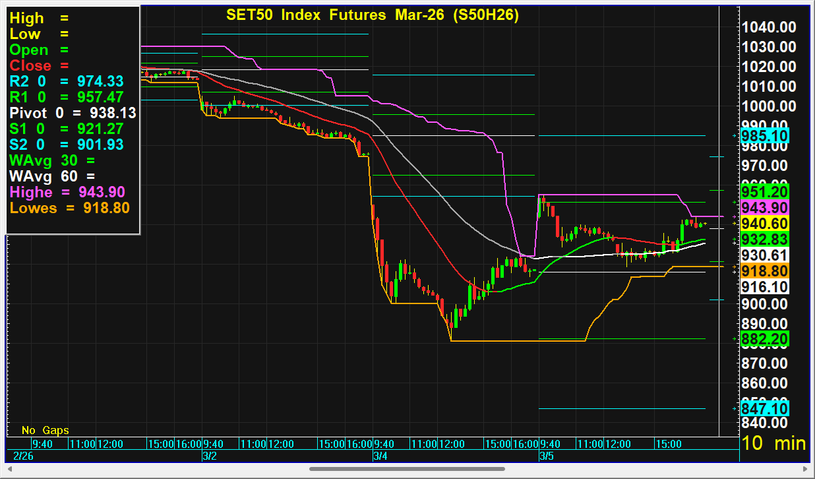Select the Pivot 0 = 938.13 legend entry
Viewport: 815px width, 479px height.
[x=72, y=113]
